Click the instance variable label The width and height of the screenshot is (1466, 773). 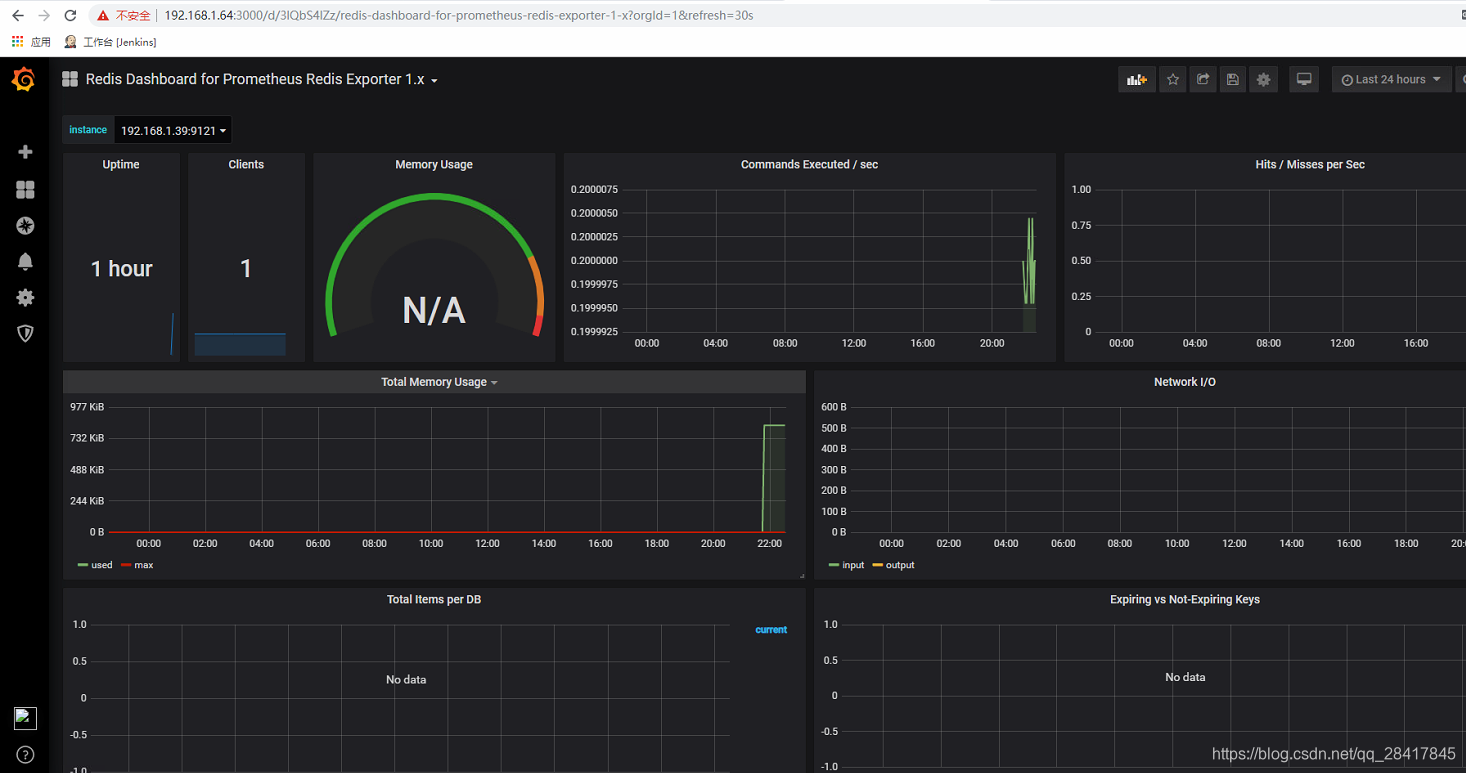tap(88, 130)
